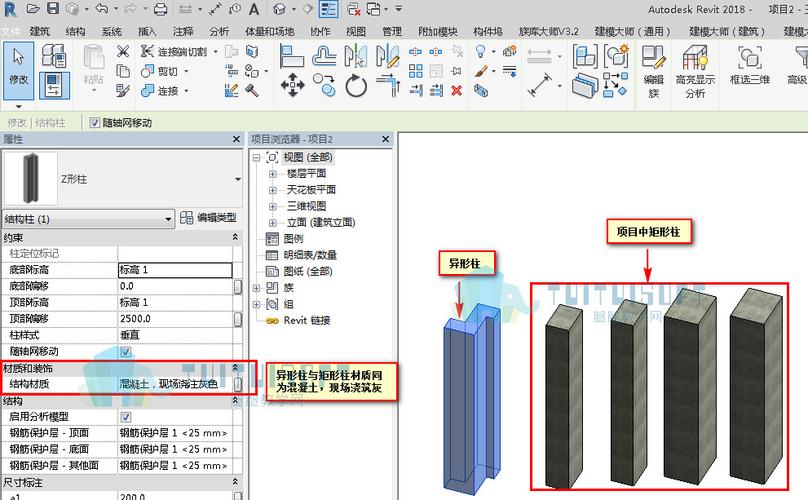This screenshot has height=500, width=808.
Task: Toggle the 随轴网移动 checkbox in options bar
Action: (95, 122)
